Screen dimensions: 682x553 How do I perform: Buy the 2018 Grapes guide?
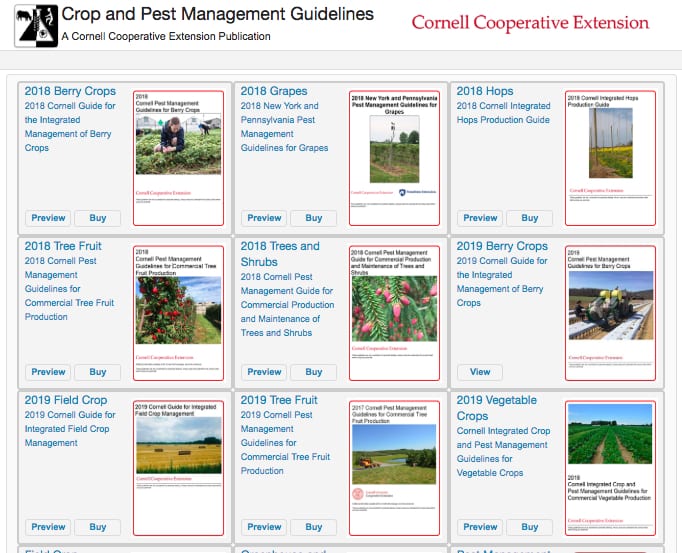[314, 218]
